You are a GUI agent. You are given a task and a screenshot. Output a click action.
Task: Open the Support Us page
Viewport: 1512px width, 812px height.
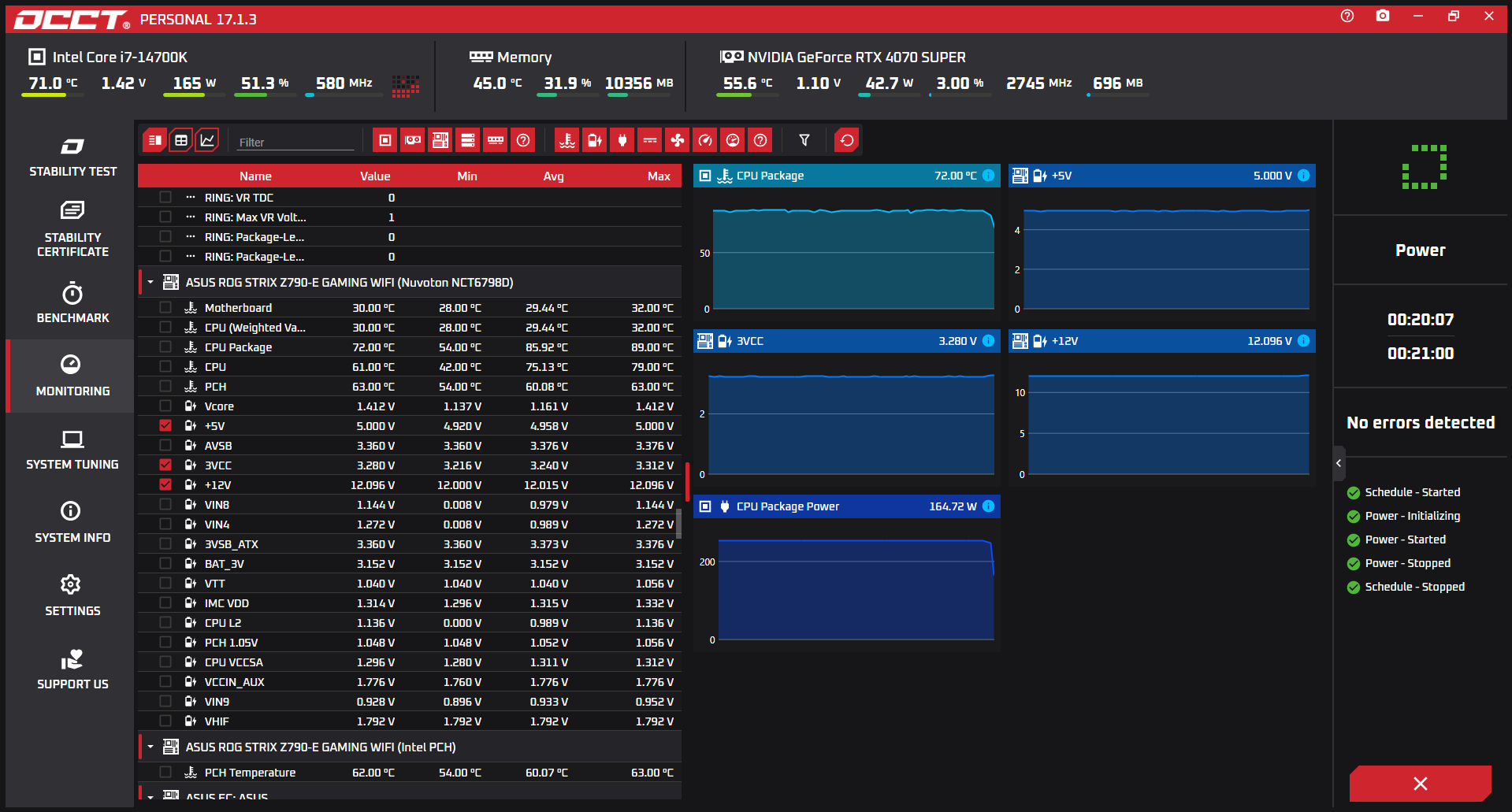[72, 669]
